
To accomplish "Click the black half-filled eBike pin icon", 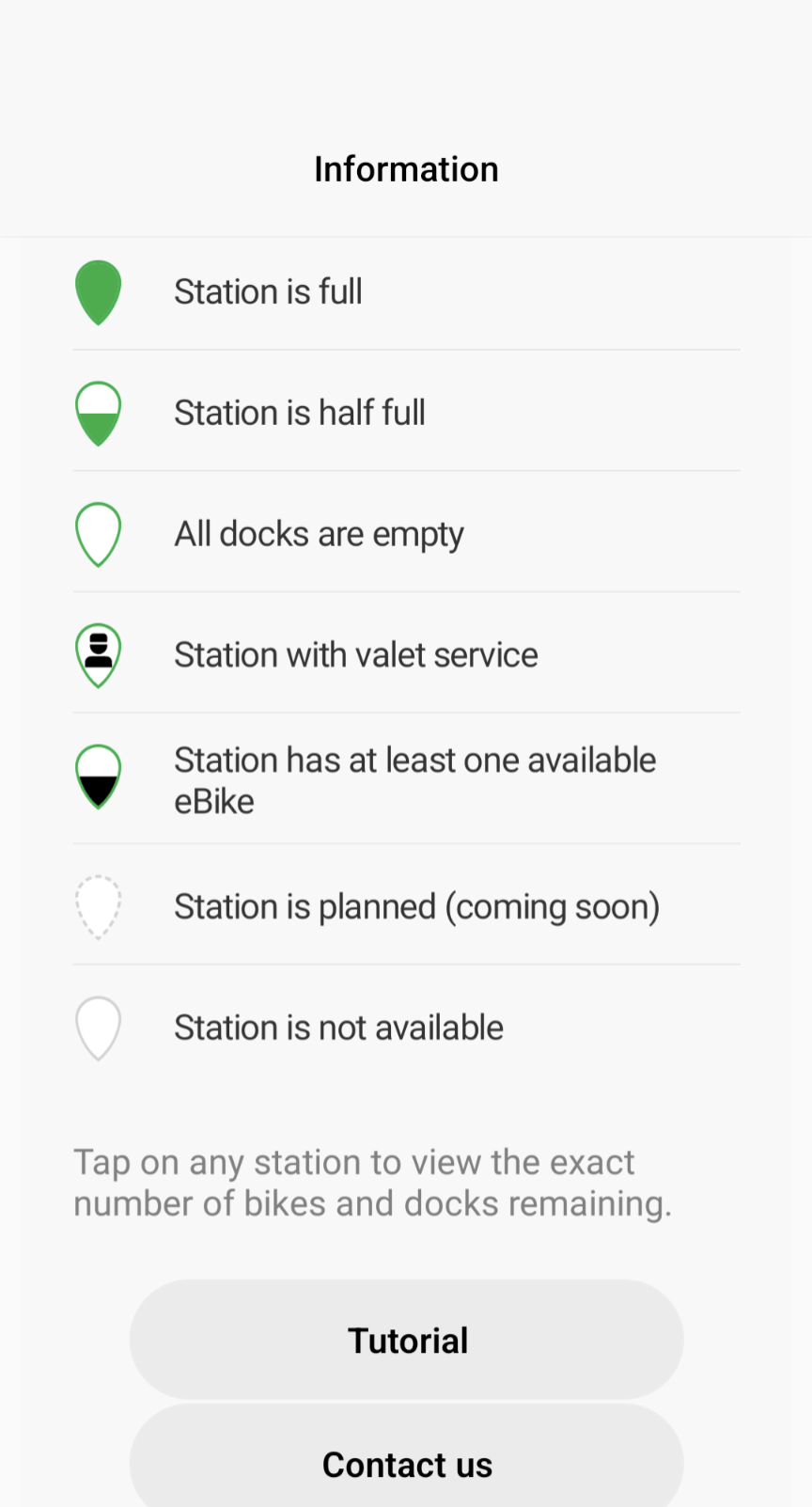I will 98,777.
